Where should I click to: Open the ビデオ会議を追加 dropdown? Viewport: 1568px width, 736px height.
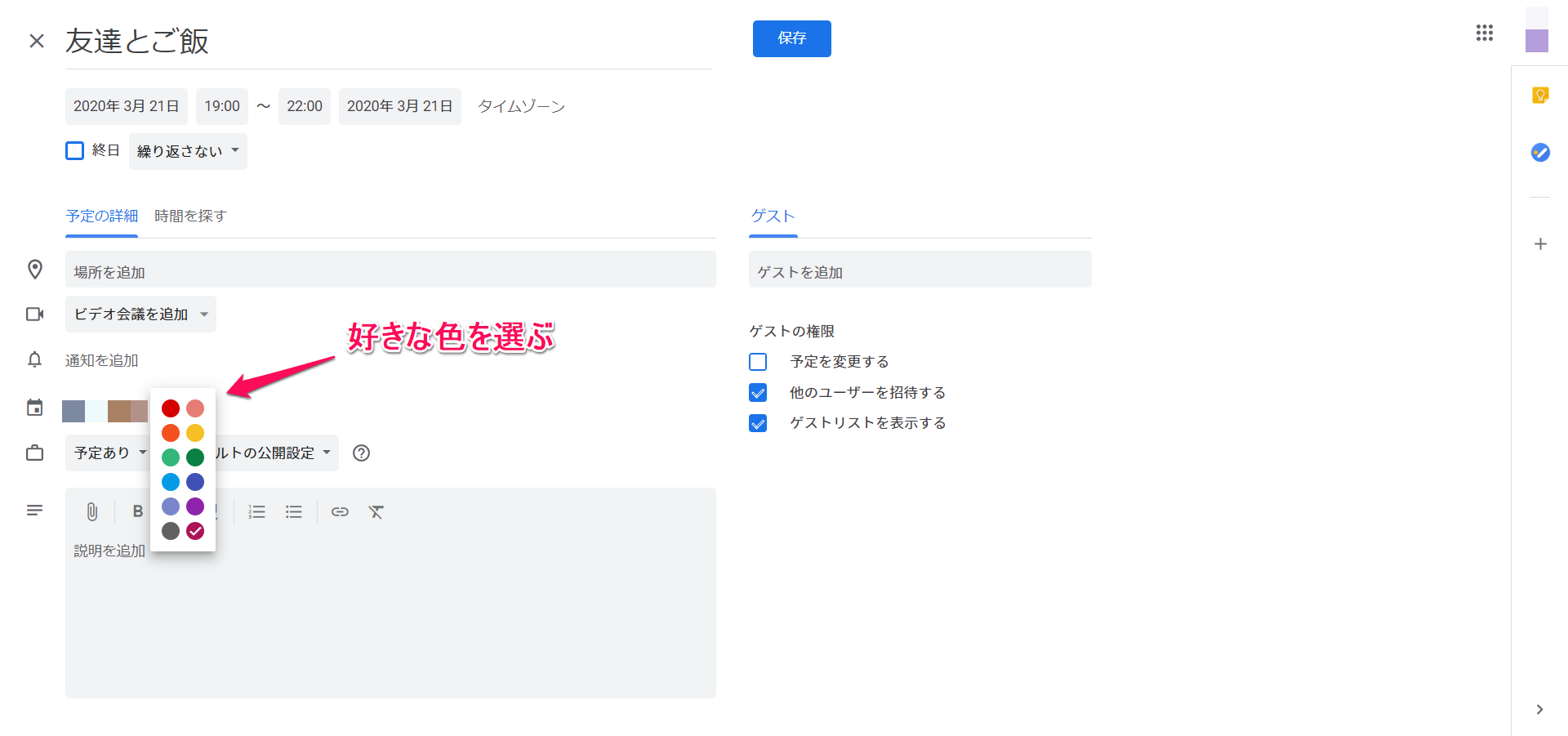tap(140, 314)
